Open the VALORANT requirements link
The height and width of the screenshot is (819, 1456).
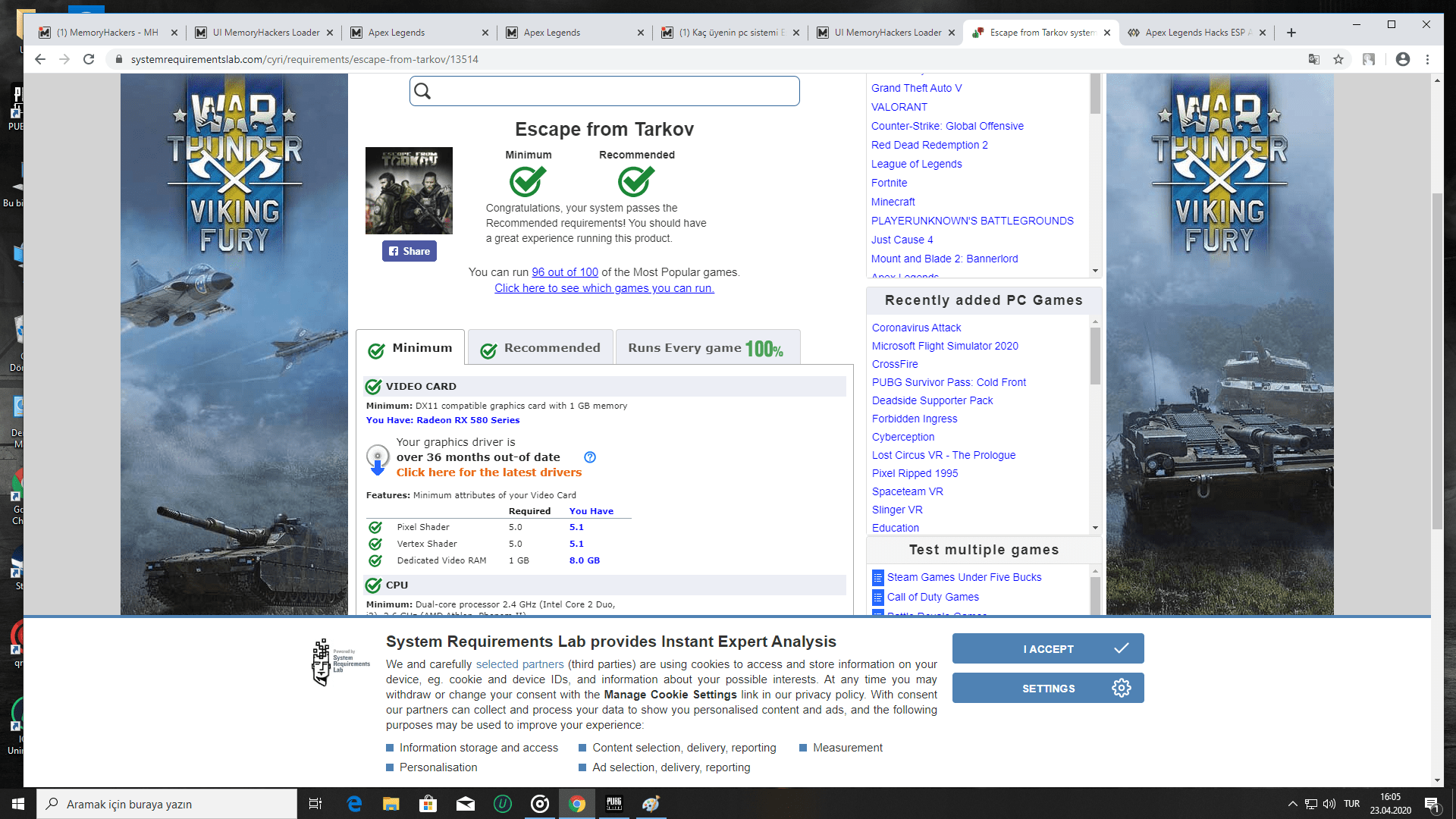click(x=899, y=107)
